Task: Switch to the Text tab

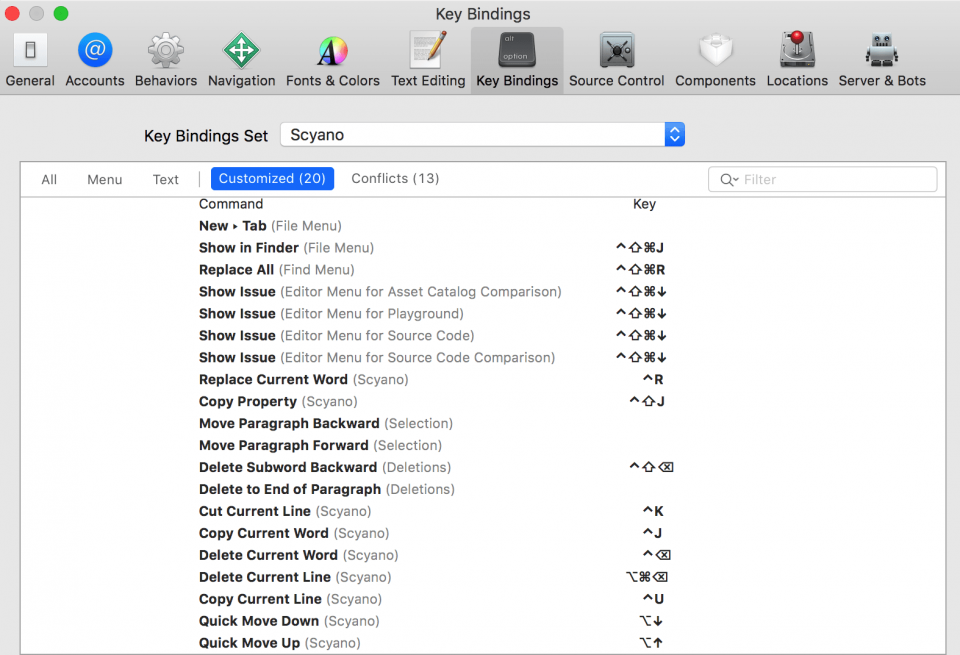Action: (x=165, y=179)
